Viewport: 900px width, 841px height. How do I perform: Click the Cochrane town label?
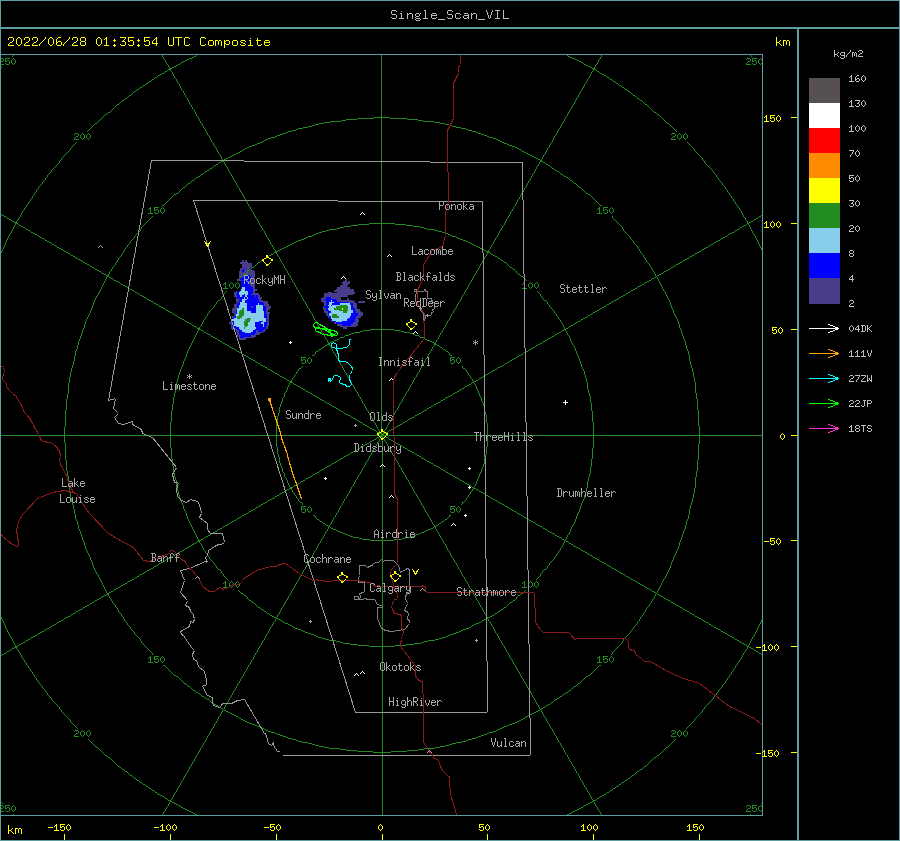pyautogui.click(x=327, y=559)
